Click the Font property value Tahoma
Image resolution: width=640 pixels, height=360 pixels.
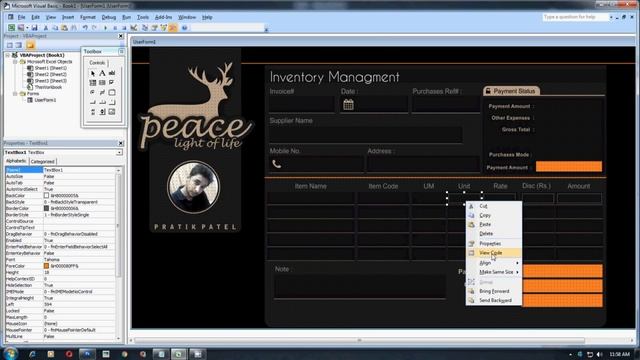[x=80, y=260]
